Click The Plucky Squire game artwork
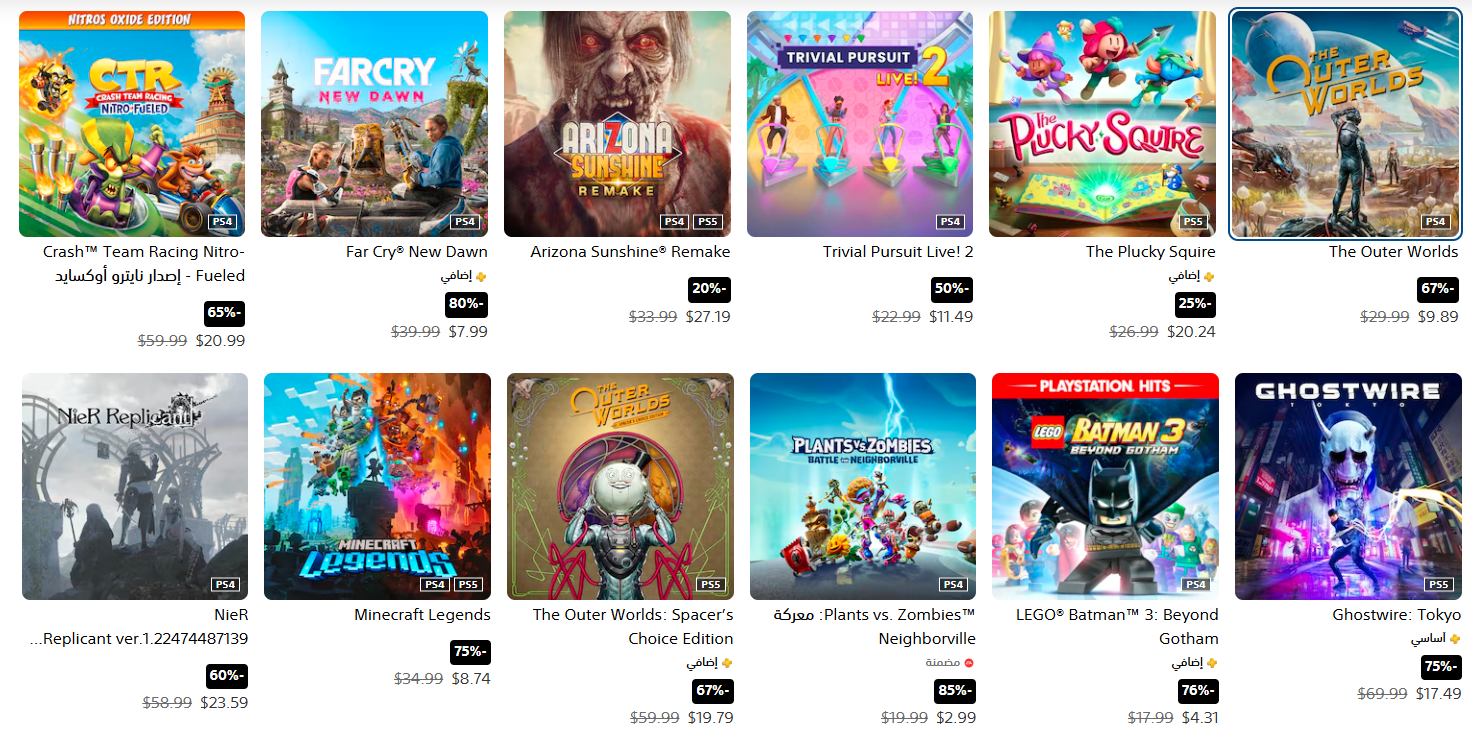 tap(1103, 124)
